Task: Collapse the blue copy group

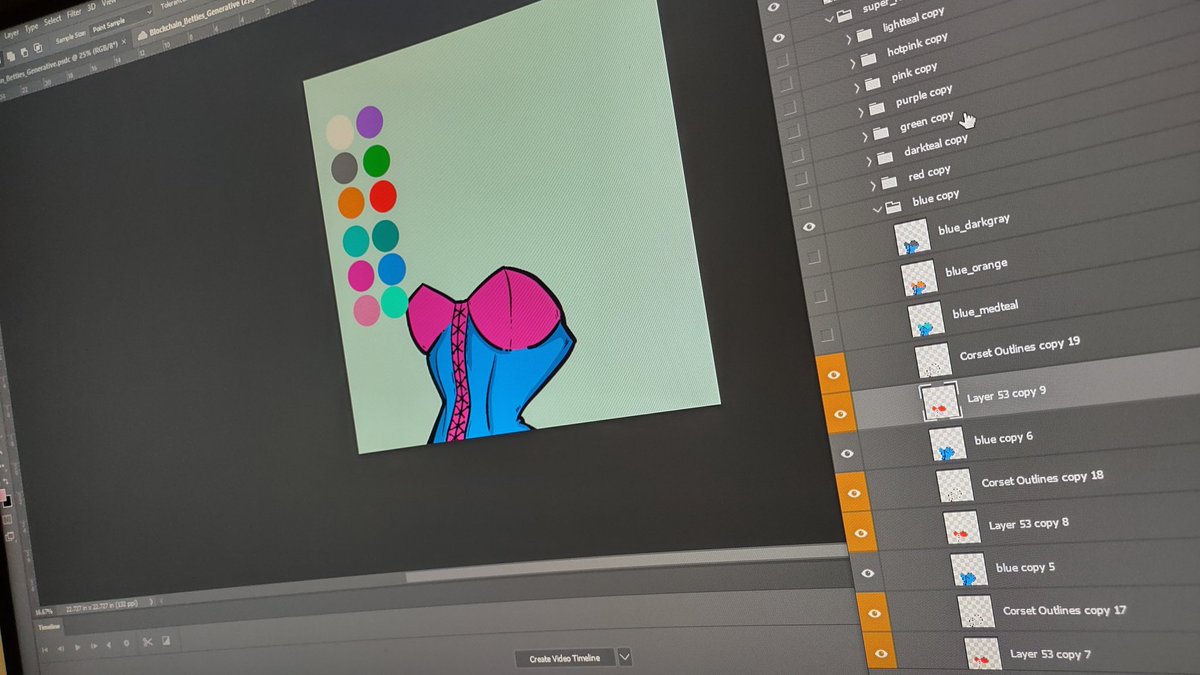Action: click(x=877, y=210)
